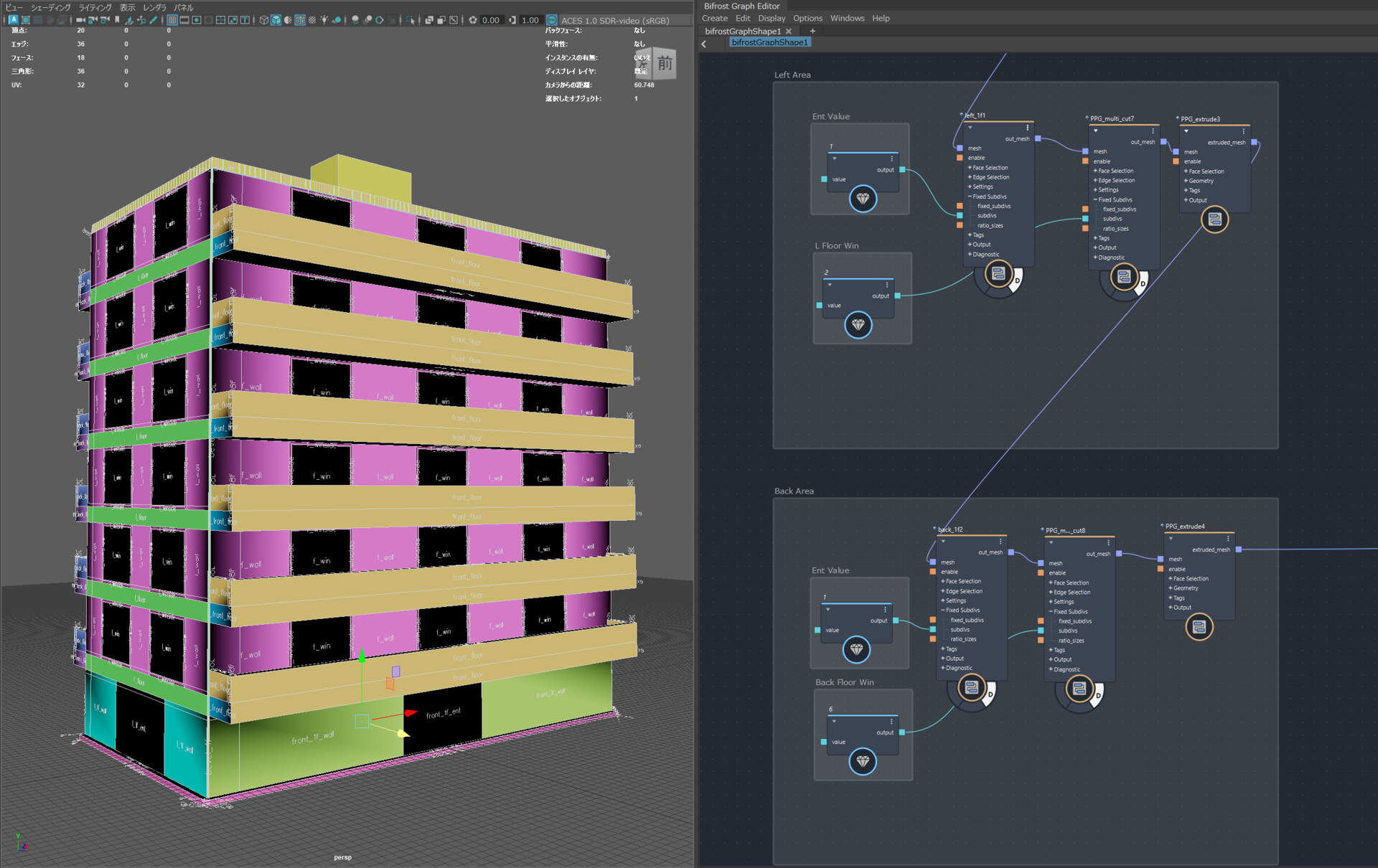Select the grid display icon in the toolbar
Viewport: 1378px width, 868px height.
pyautogui.click(x=172, y=20)
